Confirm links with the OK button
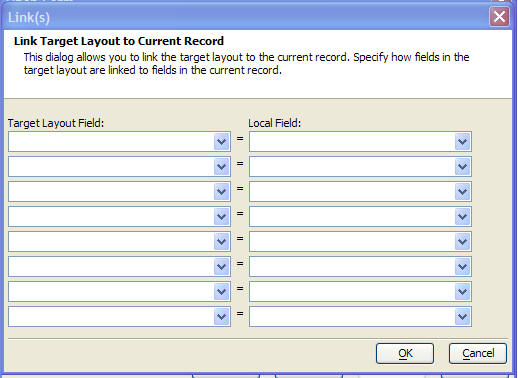This screenshot has width=518, height=378. pos(405,353)
